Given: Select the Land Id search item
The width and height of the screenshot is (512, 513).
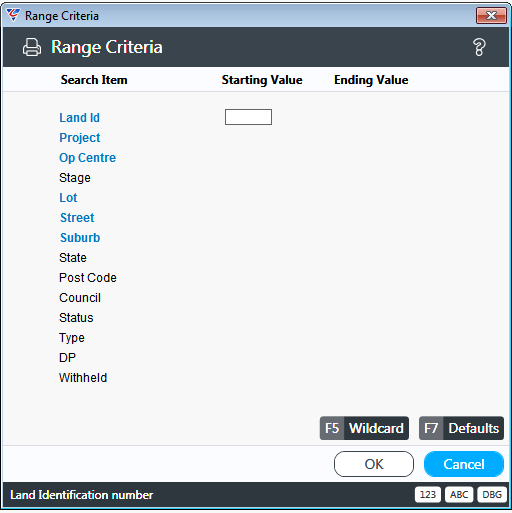Looking at the screenshot, I should click(x=79, y=118).
